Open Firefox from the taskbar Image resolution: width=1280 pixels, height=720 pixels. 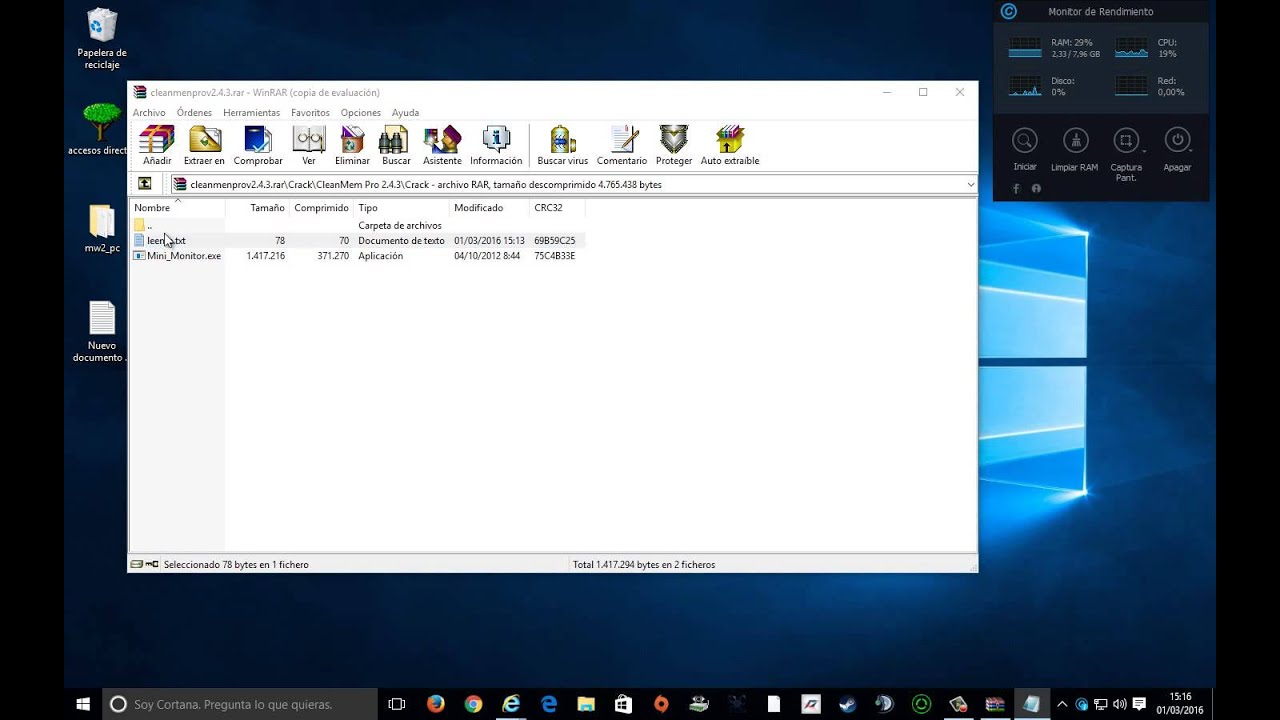click(435, 704)
